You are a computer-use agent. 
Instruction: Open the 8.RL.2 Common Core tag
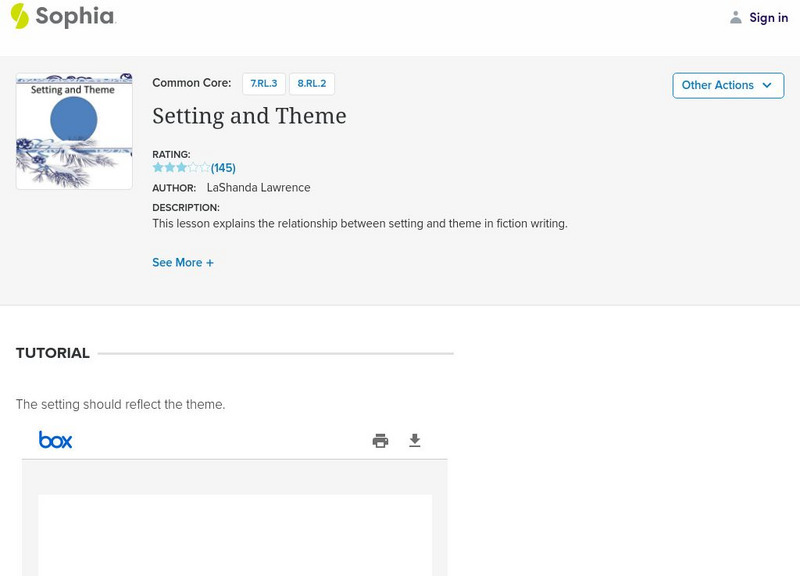point(312,84)
